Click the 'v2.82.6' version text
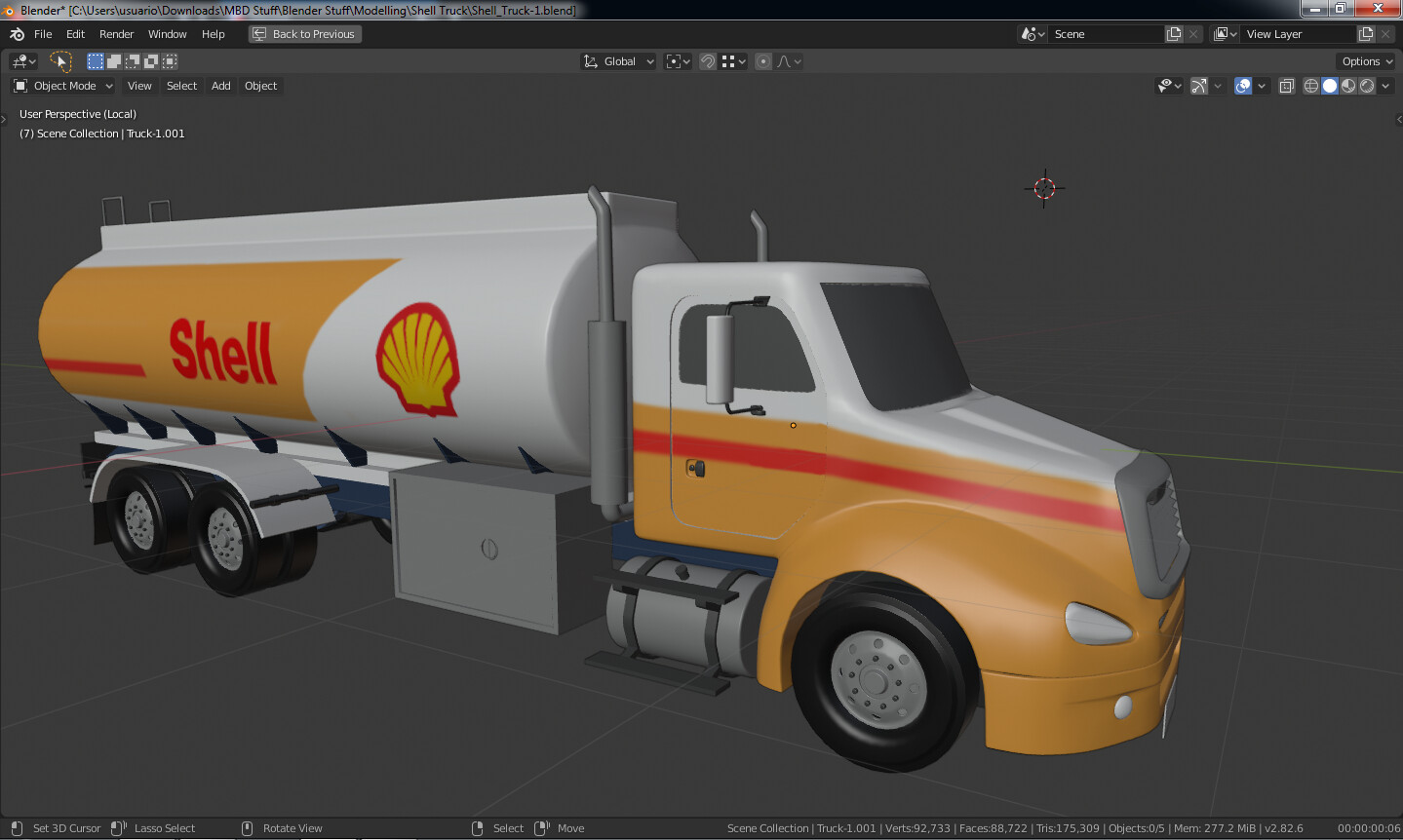Image resolution: width=1403 pixels, height=840 pixels. click(x=1284, y=828)
